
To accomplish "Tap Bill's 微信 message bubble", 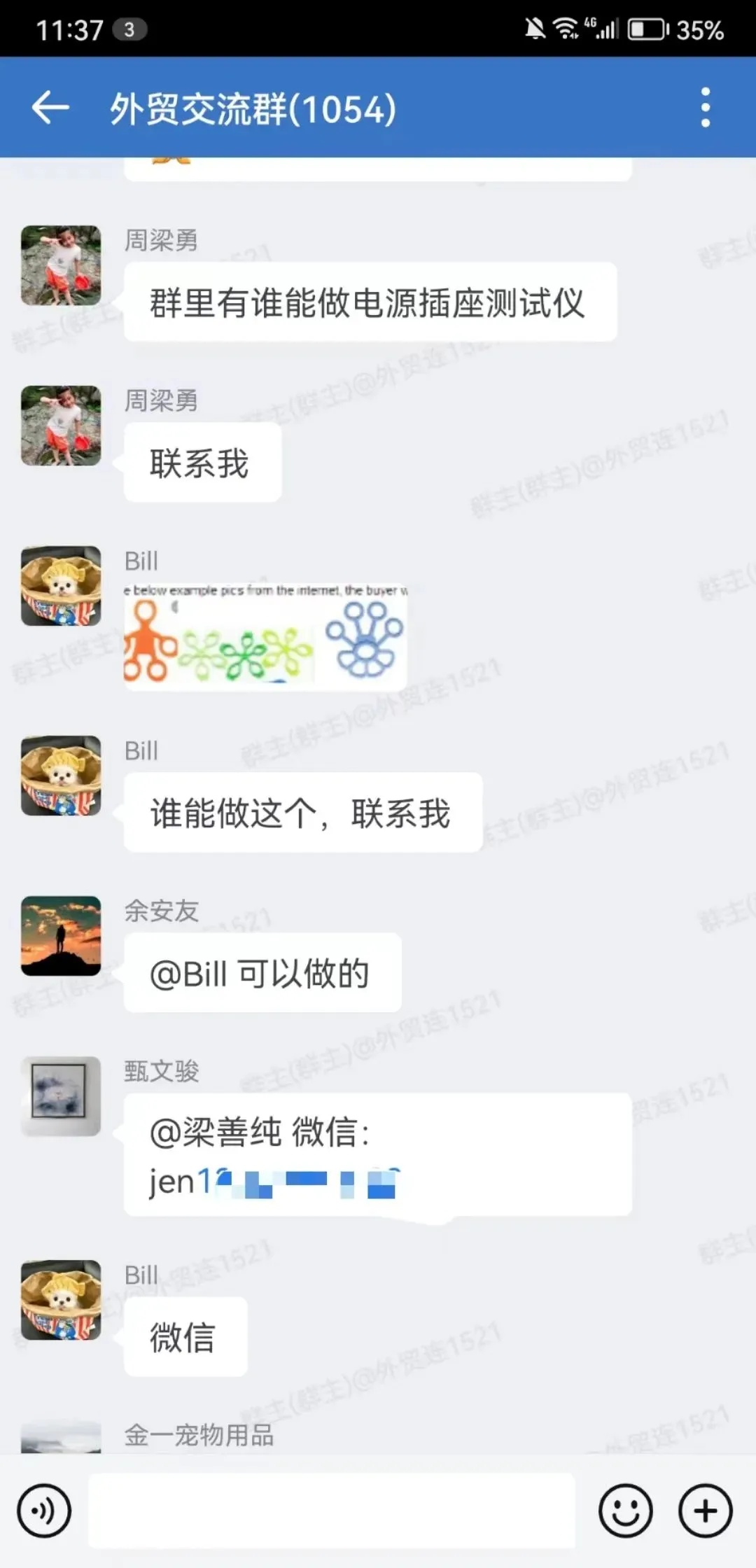I will click(x=185, y=1337).
